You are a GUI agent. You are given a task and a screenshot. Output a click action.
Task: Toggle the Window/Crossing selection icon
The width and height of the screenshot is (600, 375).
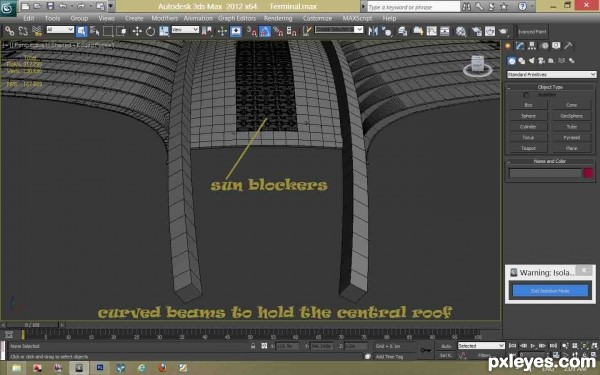121,31
